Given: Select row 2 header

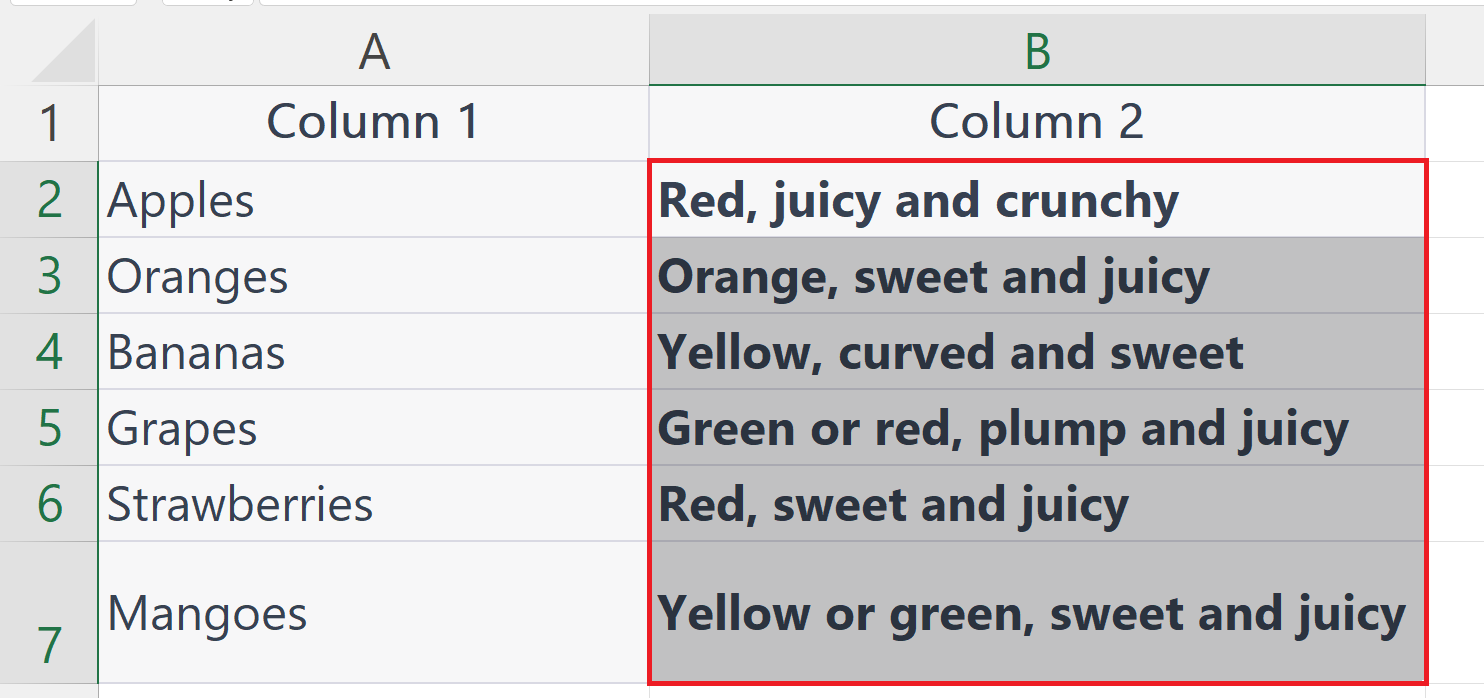Looking at the screenshot, I should (49, 200).
